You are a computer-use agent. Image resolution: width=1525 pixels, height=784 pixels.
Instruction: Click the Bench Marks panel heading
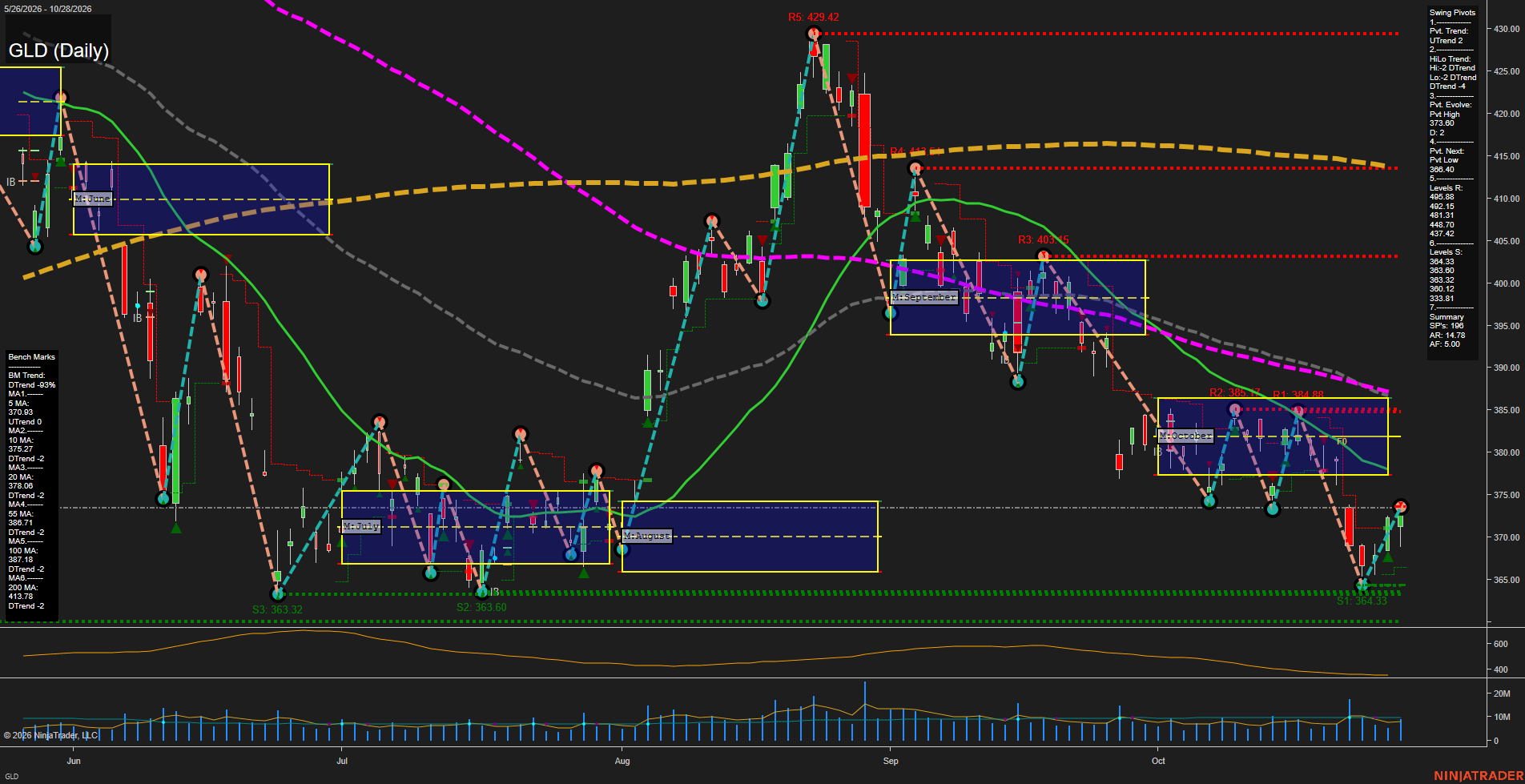(x=32, y=357)
